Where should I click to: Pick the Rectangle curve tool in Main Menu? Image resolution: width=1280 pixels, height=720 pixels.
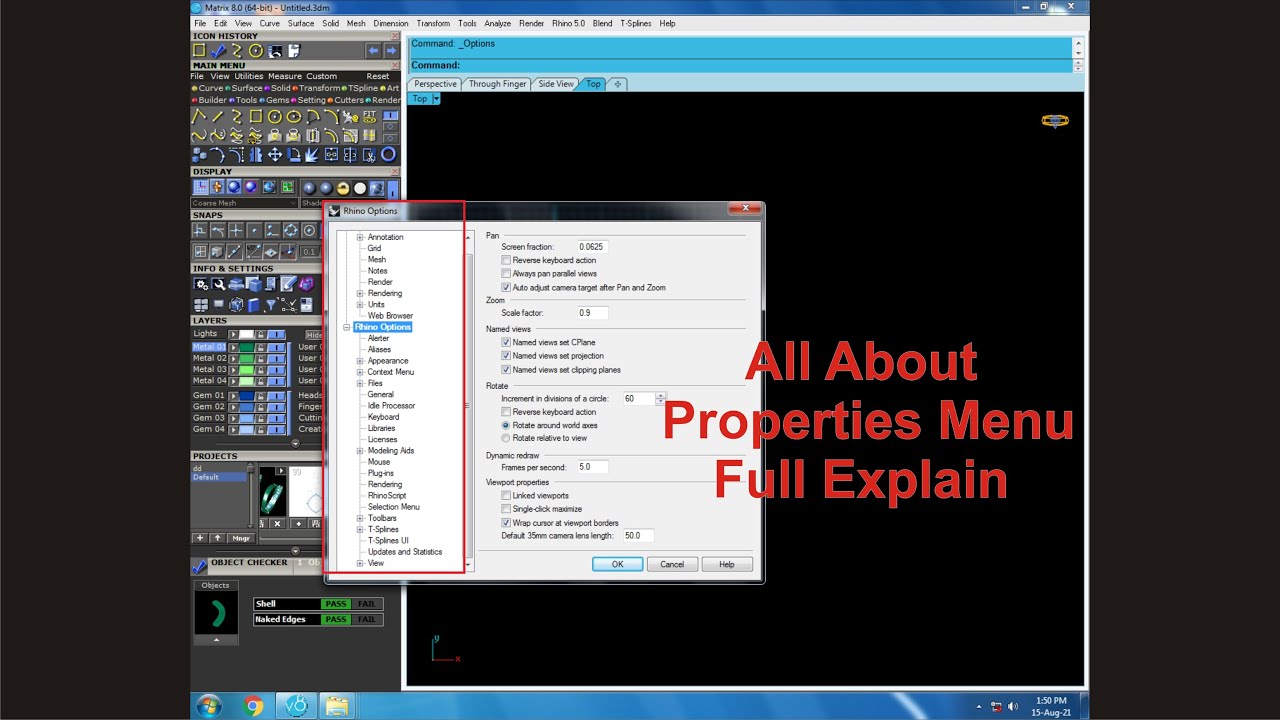click(256, 117)
